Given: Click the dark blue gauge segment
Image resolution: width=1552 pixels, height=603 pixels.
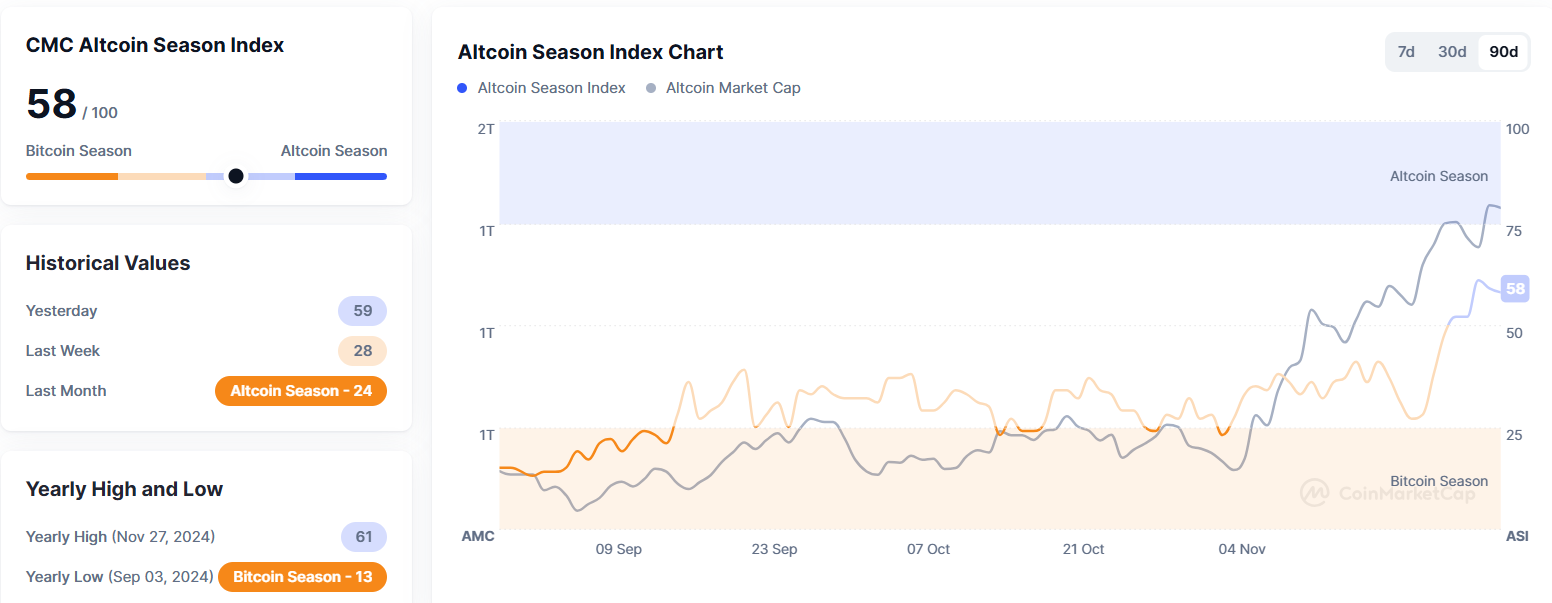Looking at the screenshot, I should [x=340, y=176].
